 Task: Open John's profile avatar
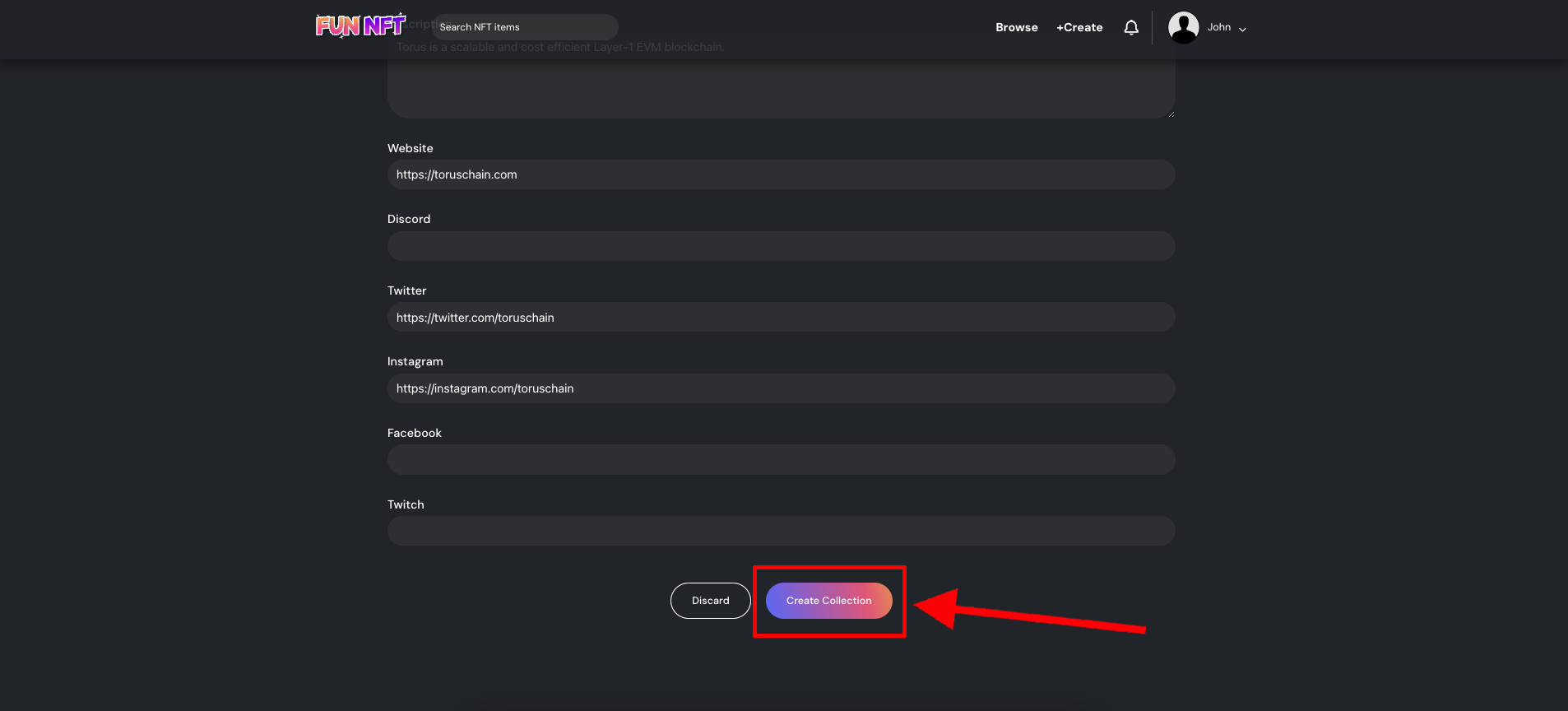[1183, 27]
